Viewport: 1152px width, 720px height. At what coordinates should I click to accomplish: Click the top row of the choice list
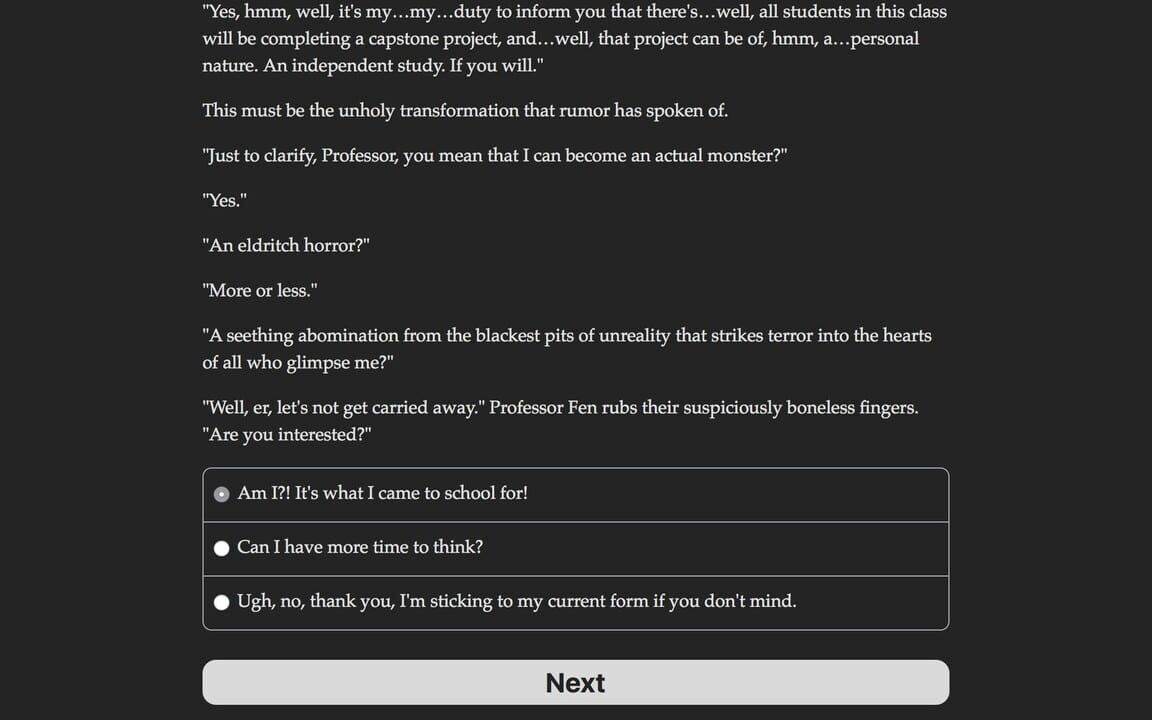tap(575, 493)
